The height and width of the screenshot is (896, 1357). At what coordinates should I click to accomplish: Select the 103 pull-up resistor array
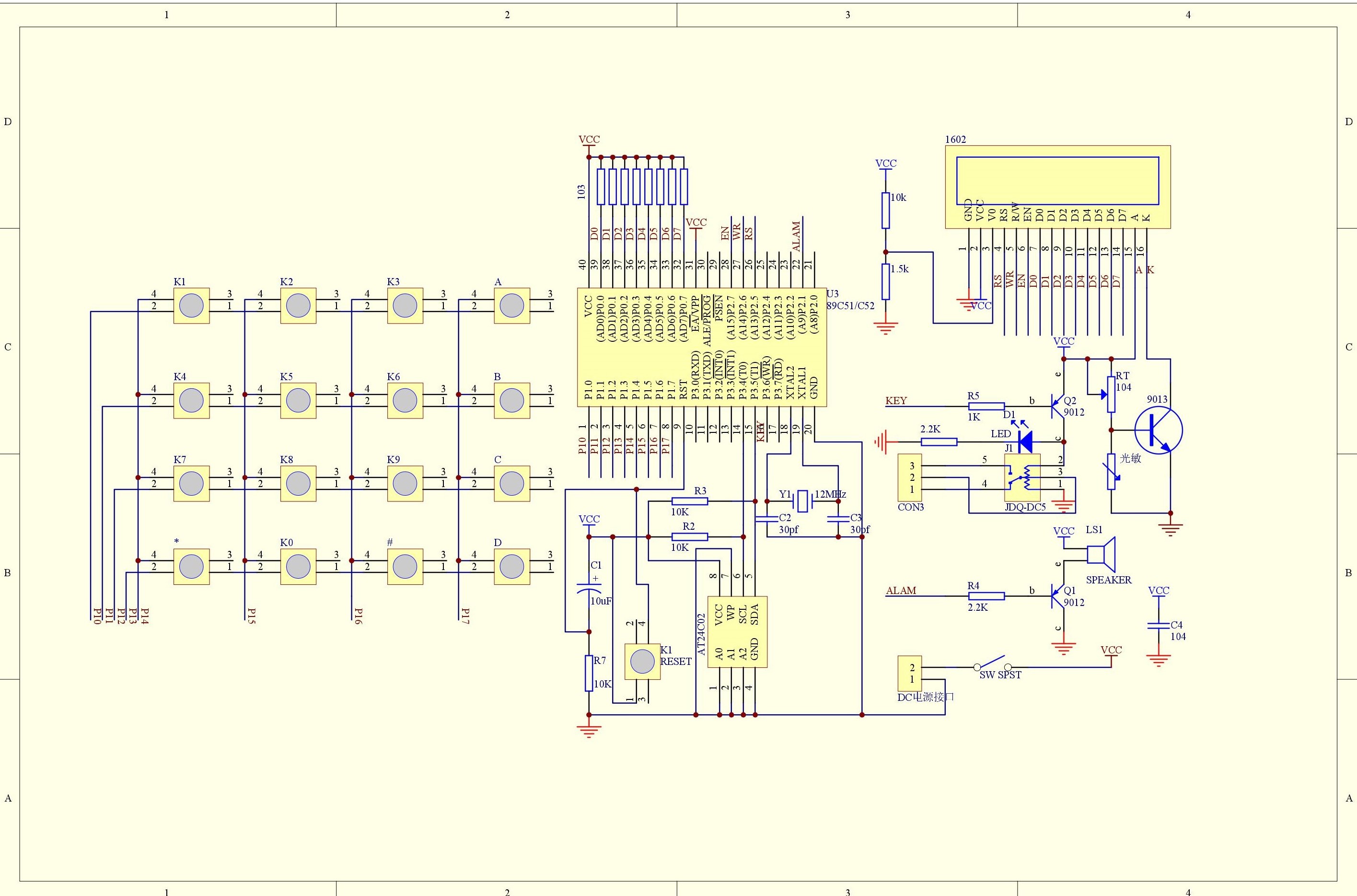(x=642, y=186)
